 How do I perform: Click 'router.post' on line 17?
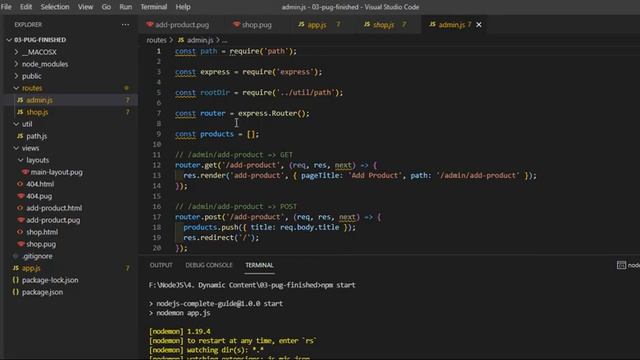pyautogui.click(x=198, y=217)
